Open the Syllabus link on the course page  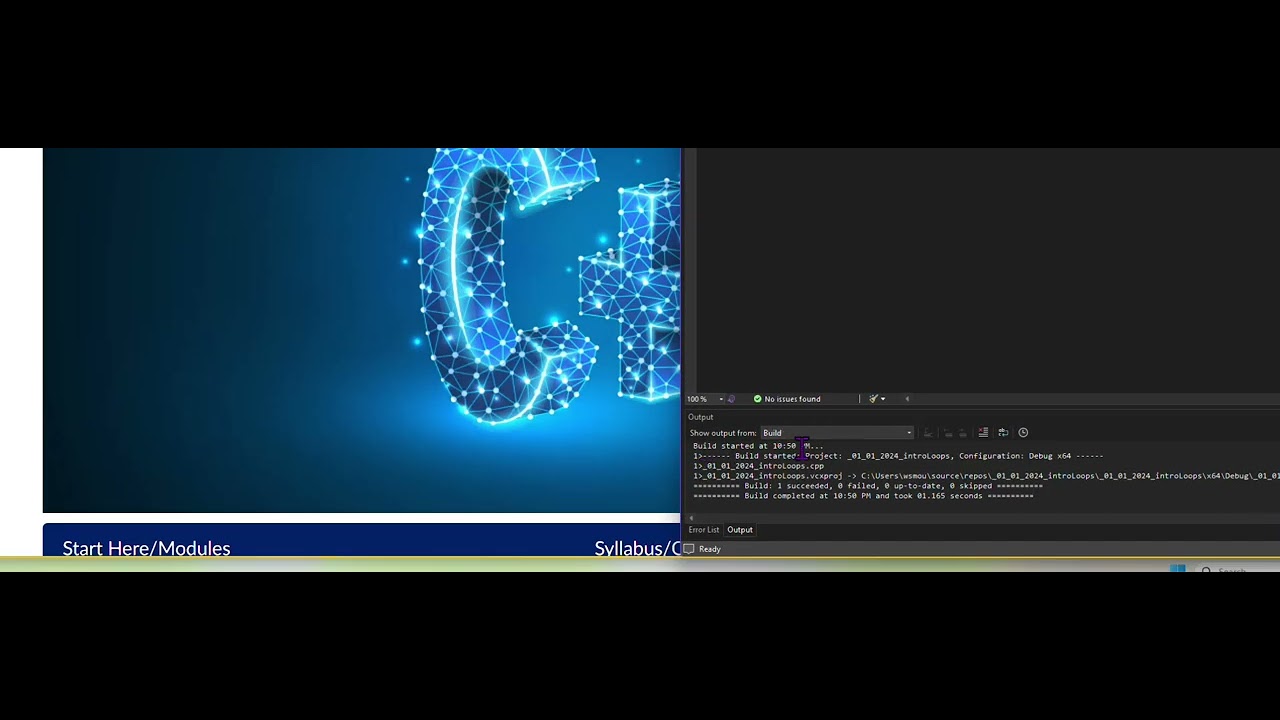[x=637, y=548]
